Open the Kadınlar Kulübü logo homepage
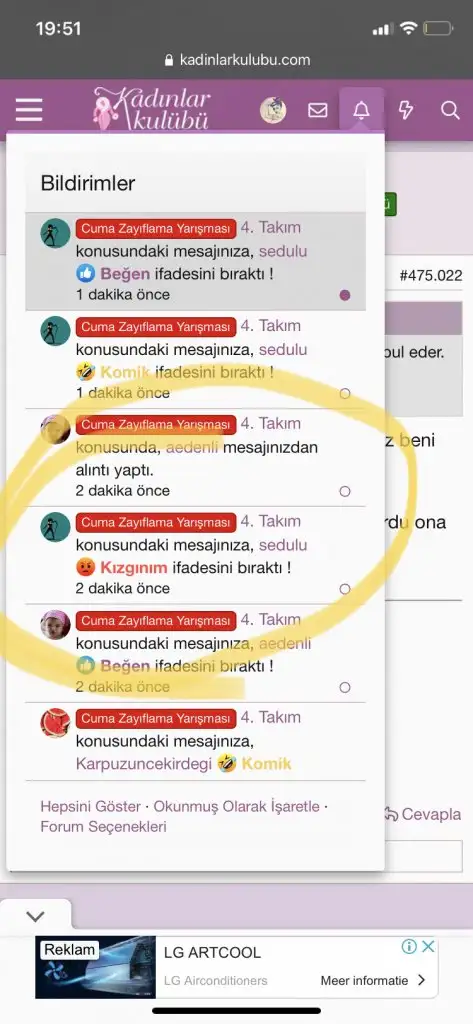 tap(152, 108)
